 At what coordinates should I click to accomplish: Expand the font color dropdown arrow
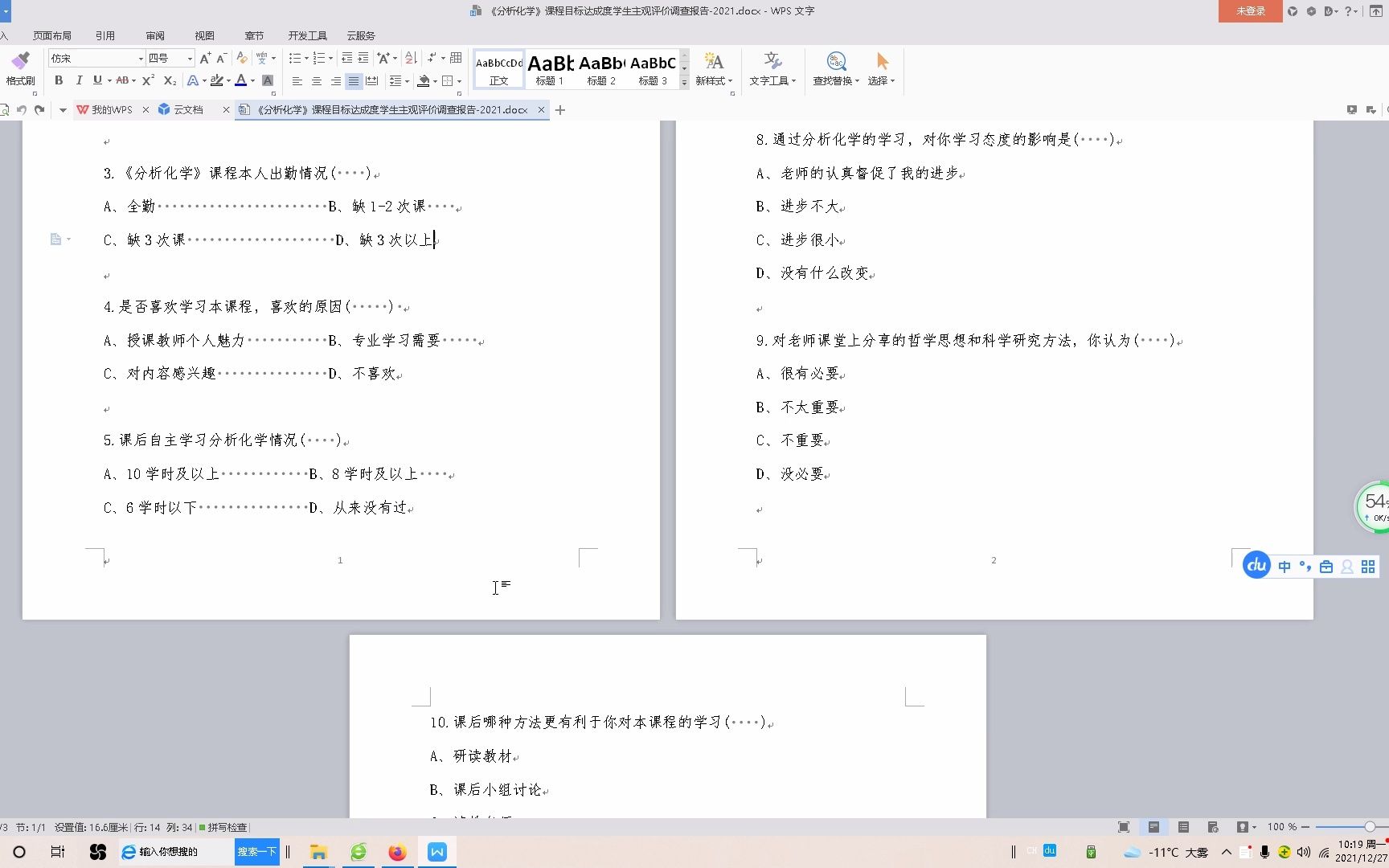pos(252,82)
